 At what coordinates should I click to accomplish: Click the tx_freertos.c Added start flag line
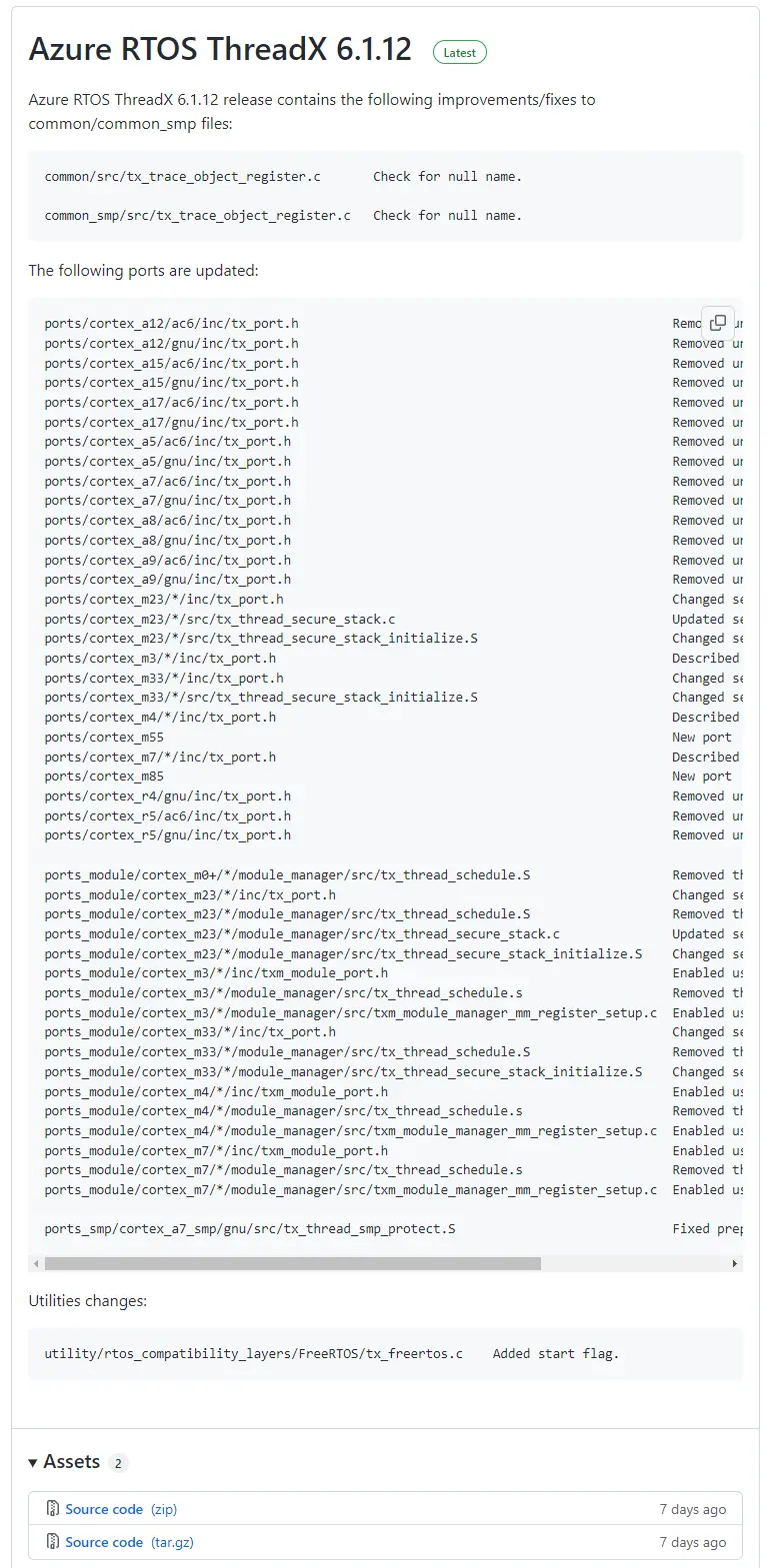coord(332,1353)
